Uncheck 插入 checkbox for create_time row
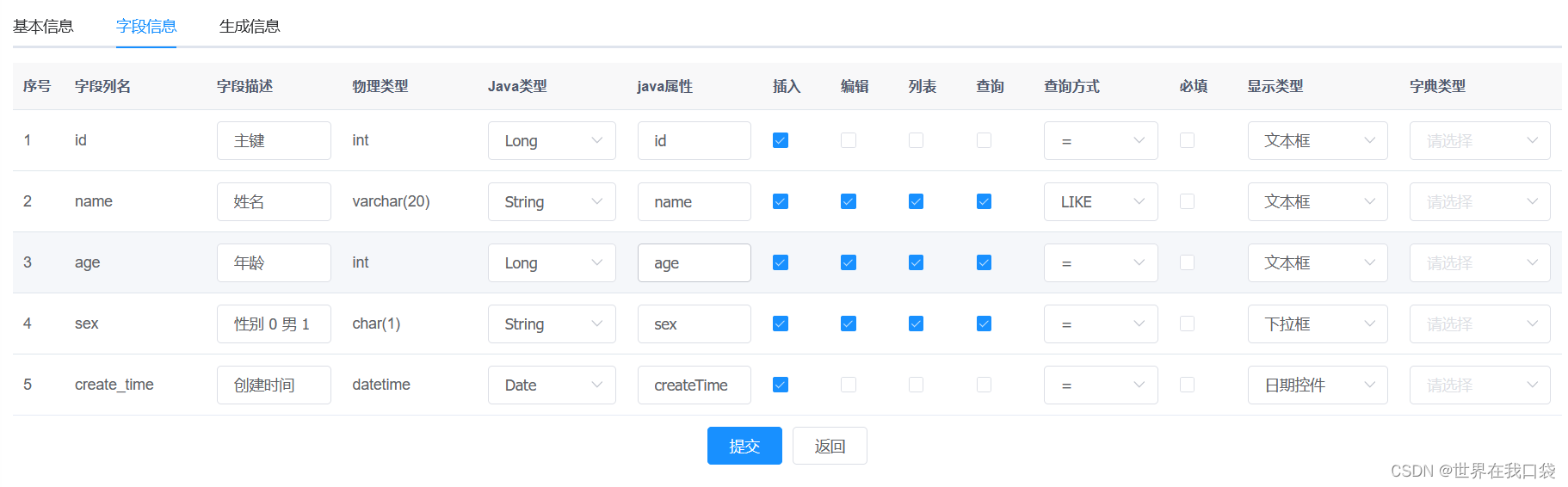 point(781,385)
